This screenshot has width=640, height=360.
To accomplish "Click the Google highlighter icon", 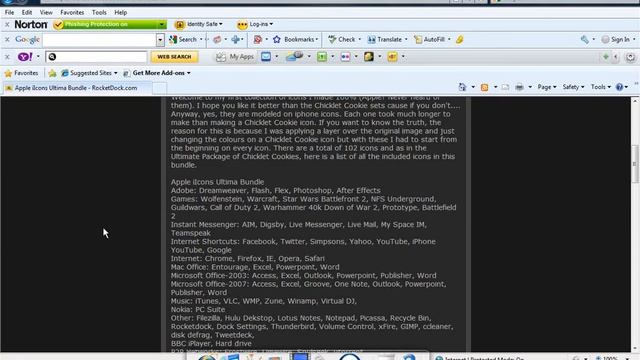I will 460,40.
